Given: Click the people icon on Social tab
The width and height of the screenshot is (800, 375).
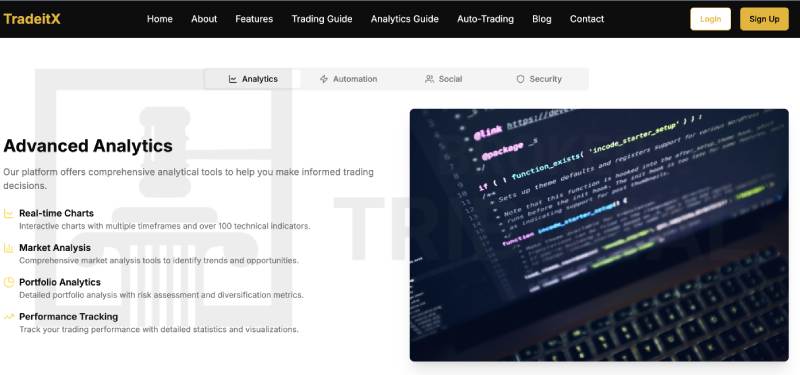Looking at the screenshot, I should pyautogui.click(x=430, y=79).
